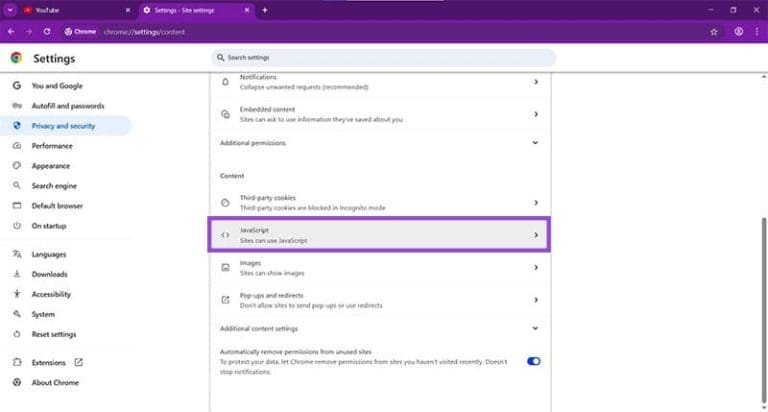The width and height of the screenshot is (768, 412).
Task: Bookmark this page using the star icon
Action: [714, 31]
